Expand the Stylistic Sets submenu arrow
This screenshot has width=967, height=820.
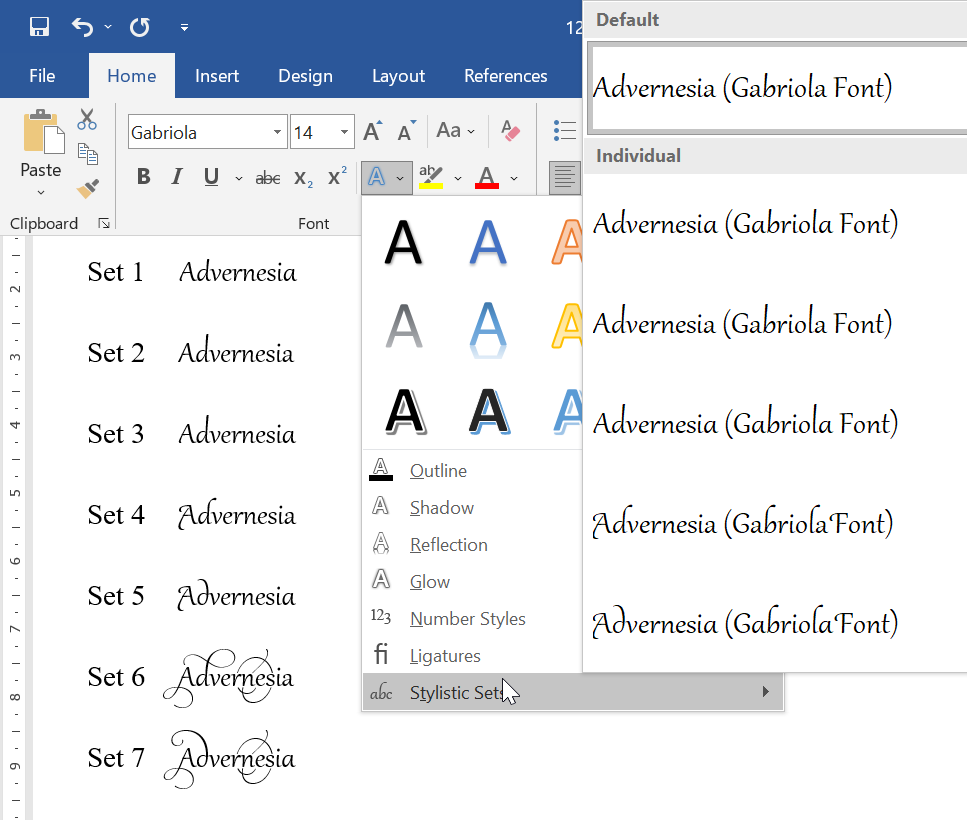click(x=765, y=692)
